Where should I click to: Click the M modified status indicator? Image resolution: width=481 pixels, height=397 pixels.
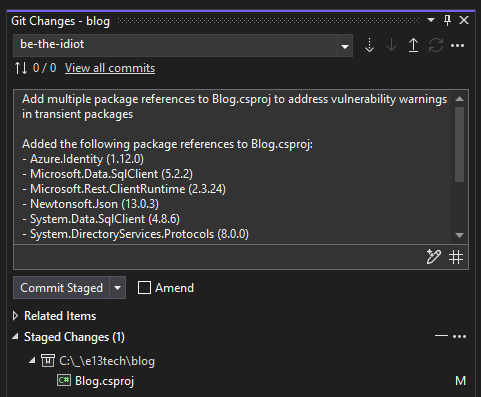tap(460, 380)
